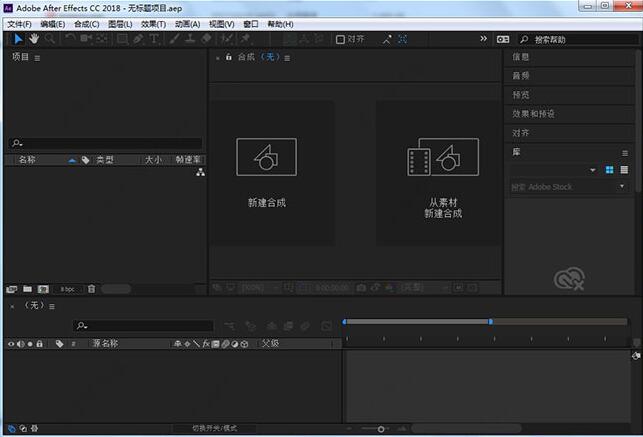Expand the 效果和预设 panel
Image resolution: width=643 pixels, height=437 pixels.
(x=533, y=114)
